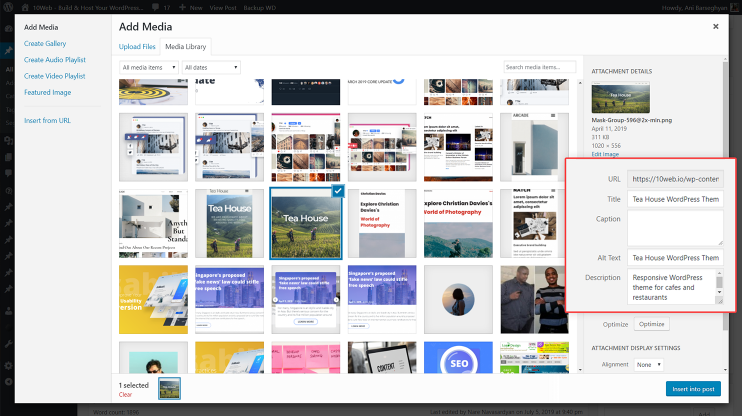The image size is (742, 416).
Task: Edit the attachment Title field
Action: click(675, 199)
